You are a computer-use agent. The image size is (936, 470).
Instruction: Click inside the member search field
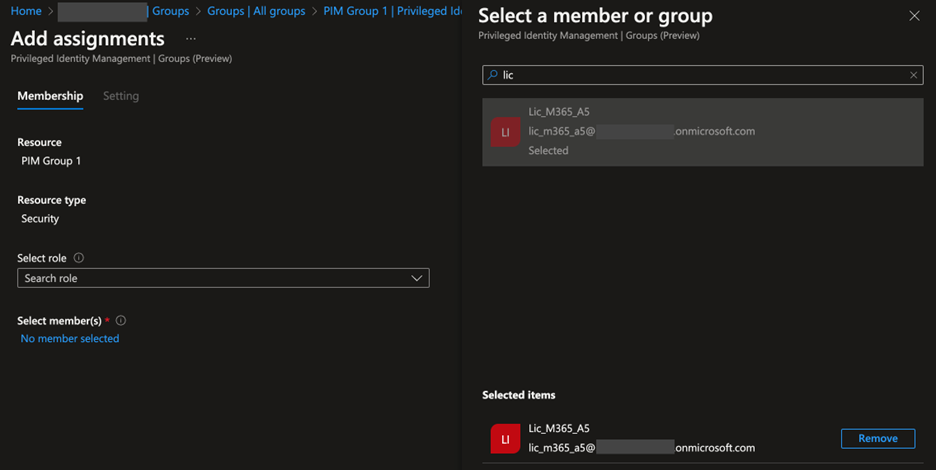[x=703, y=75]
